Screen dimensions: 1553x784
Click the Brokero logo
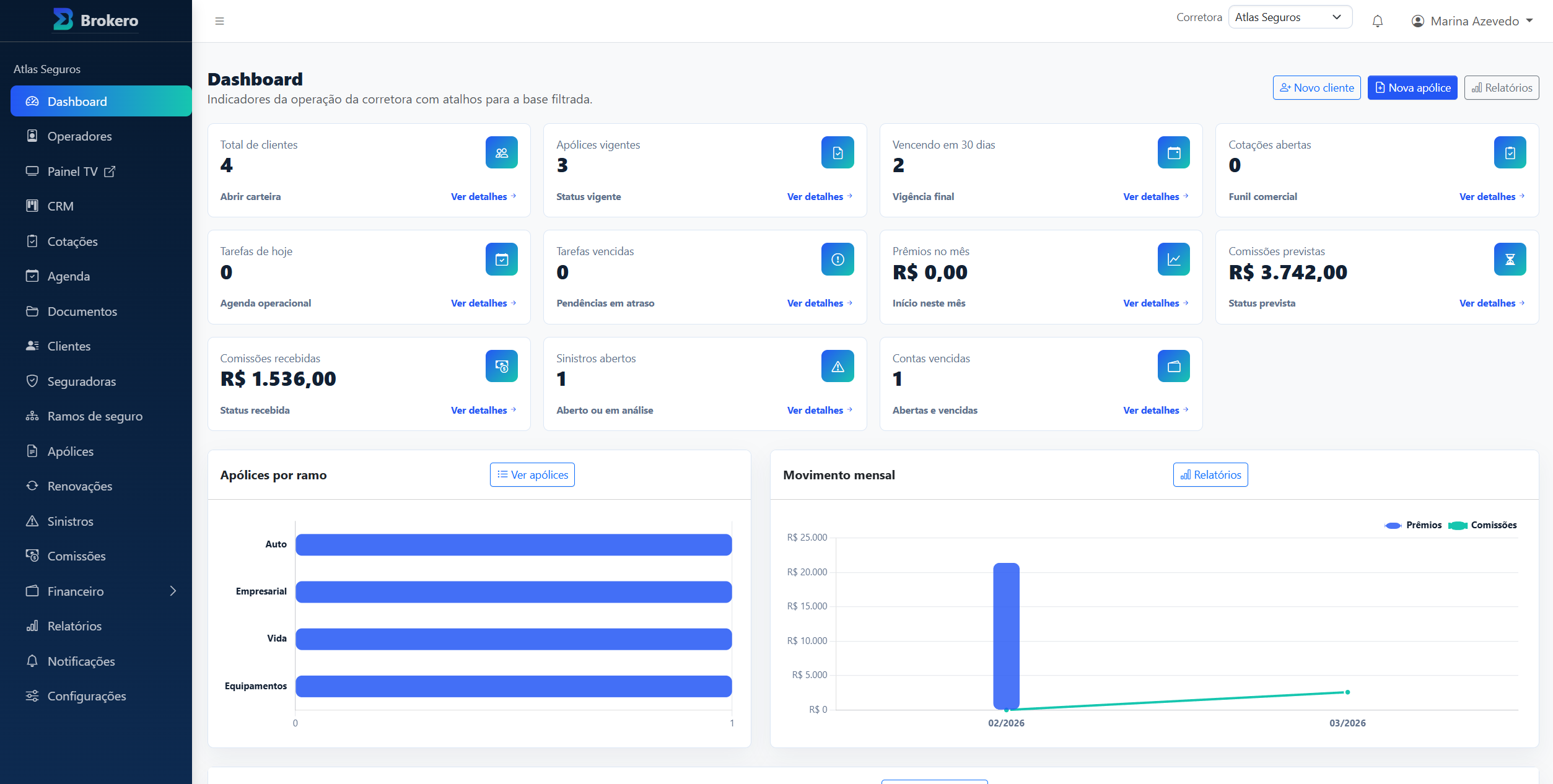[x=95, y=20]
